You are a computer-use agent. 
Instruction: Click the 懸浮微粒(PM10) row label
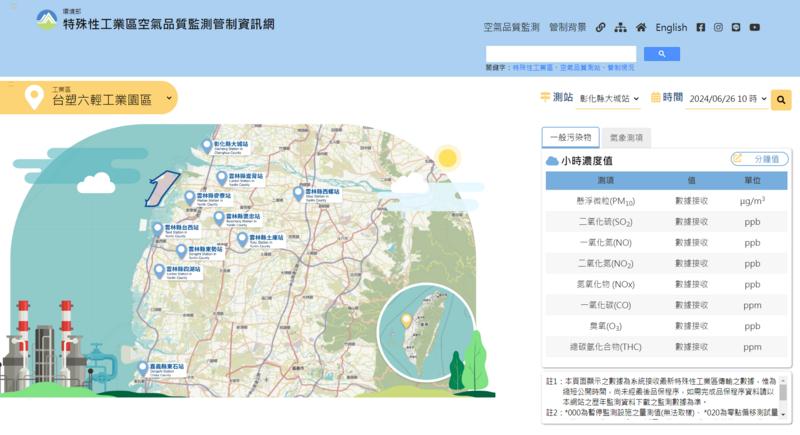coord(606,201)
